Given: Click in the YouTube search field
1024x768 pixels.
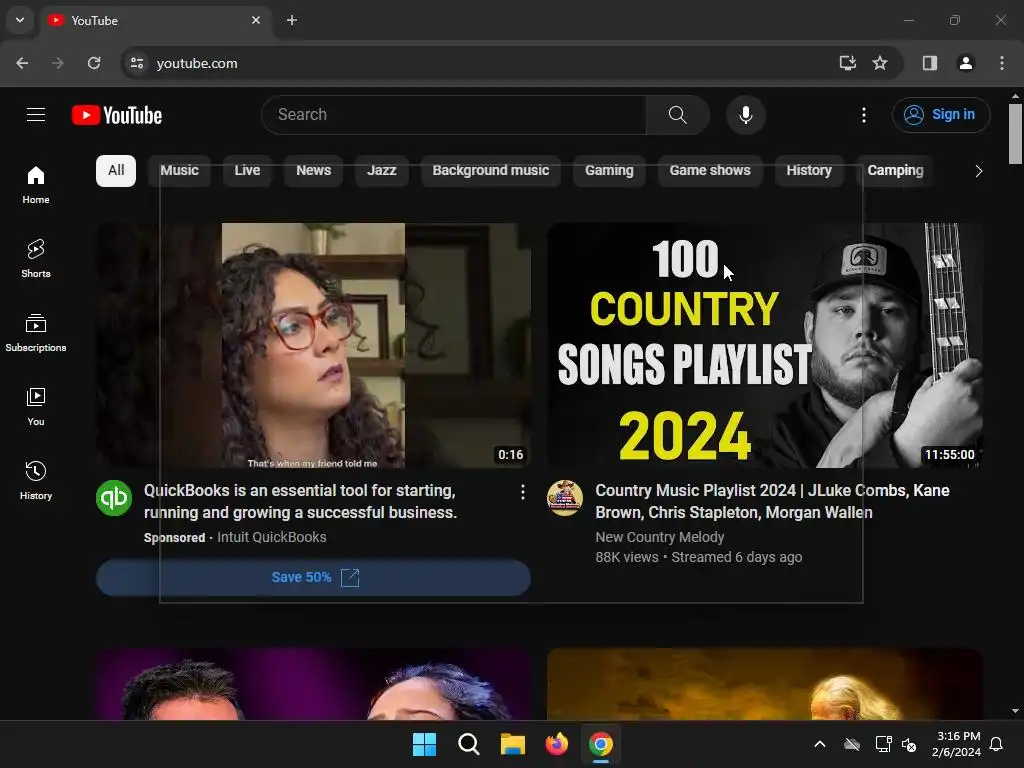Looking at the screenshot, I should point(454,115).
